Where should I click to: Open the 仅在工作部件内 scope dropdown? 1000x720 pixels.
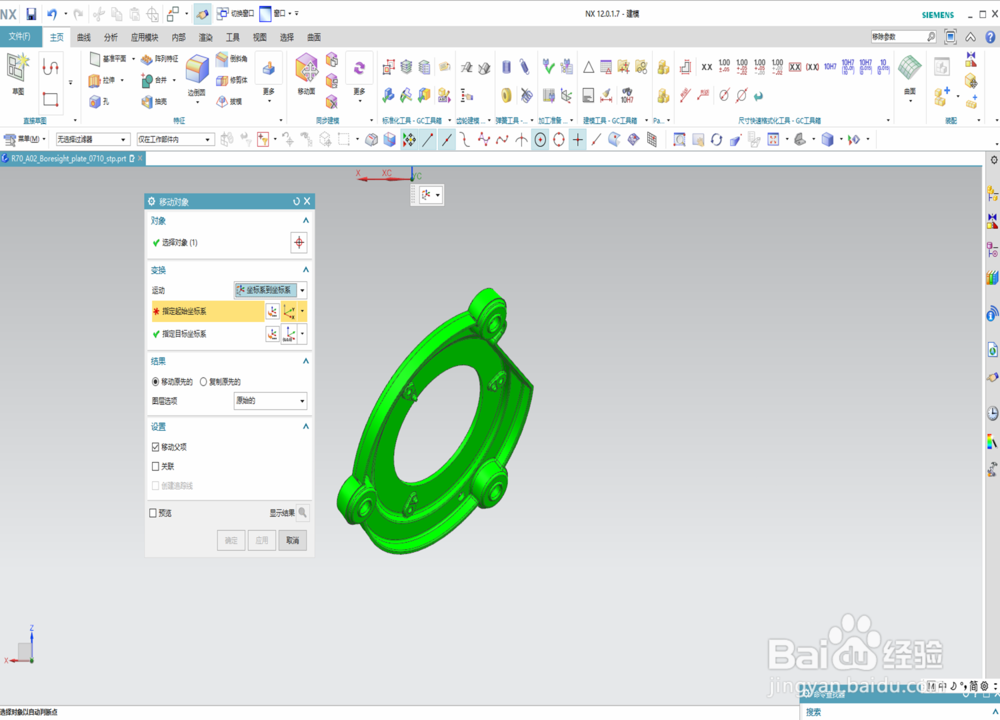click(174, 139)
